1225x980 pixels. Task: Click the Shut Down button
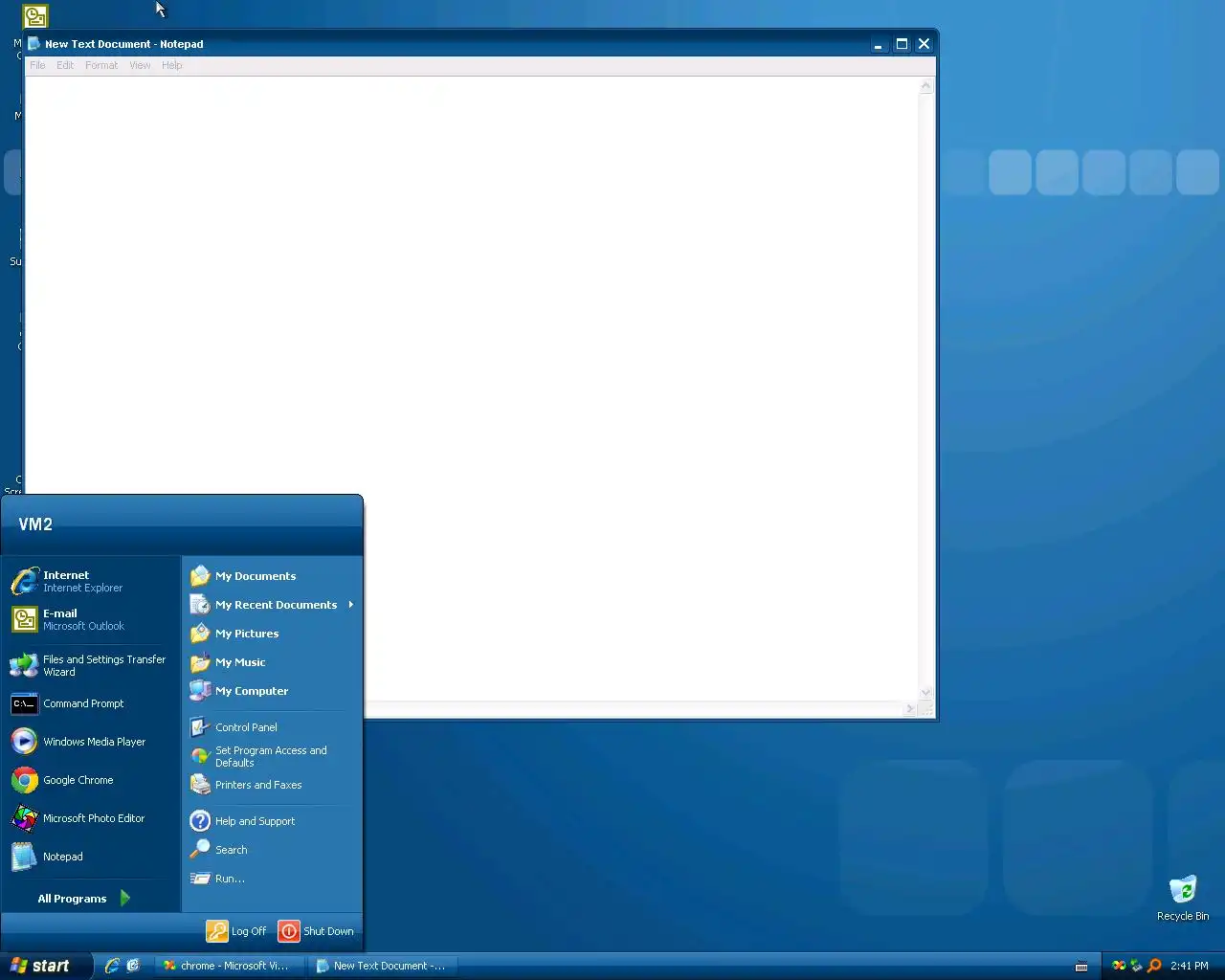point(316,931)
